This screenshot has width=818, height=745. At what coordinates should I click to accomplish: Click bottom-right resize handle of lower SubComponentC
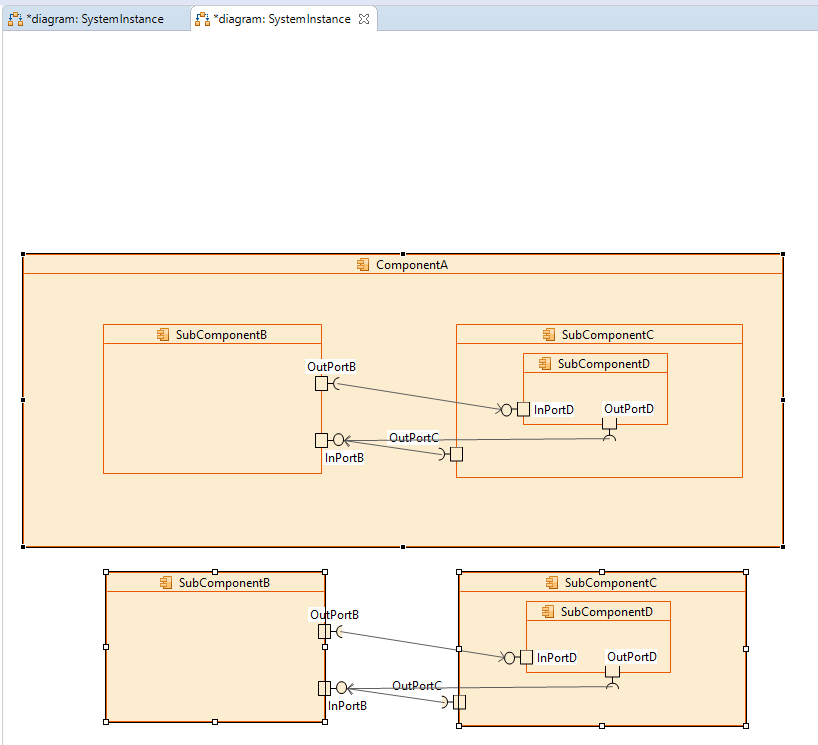[x=746, y=724]
